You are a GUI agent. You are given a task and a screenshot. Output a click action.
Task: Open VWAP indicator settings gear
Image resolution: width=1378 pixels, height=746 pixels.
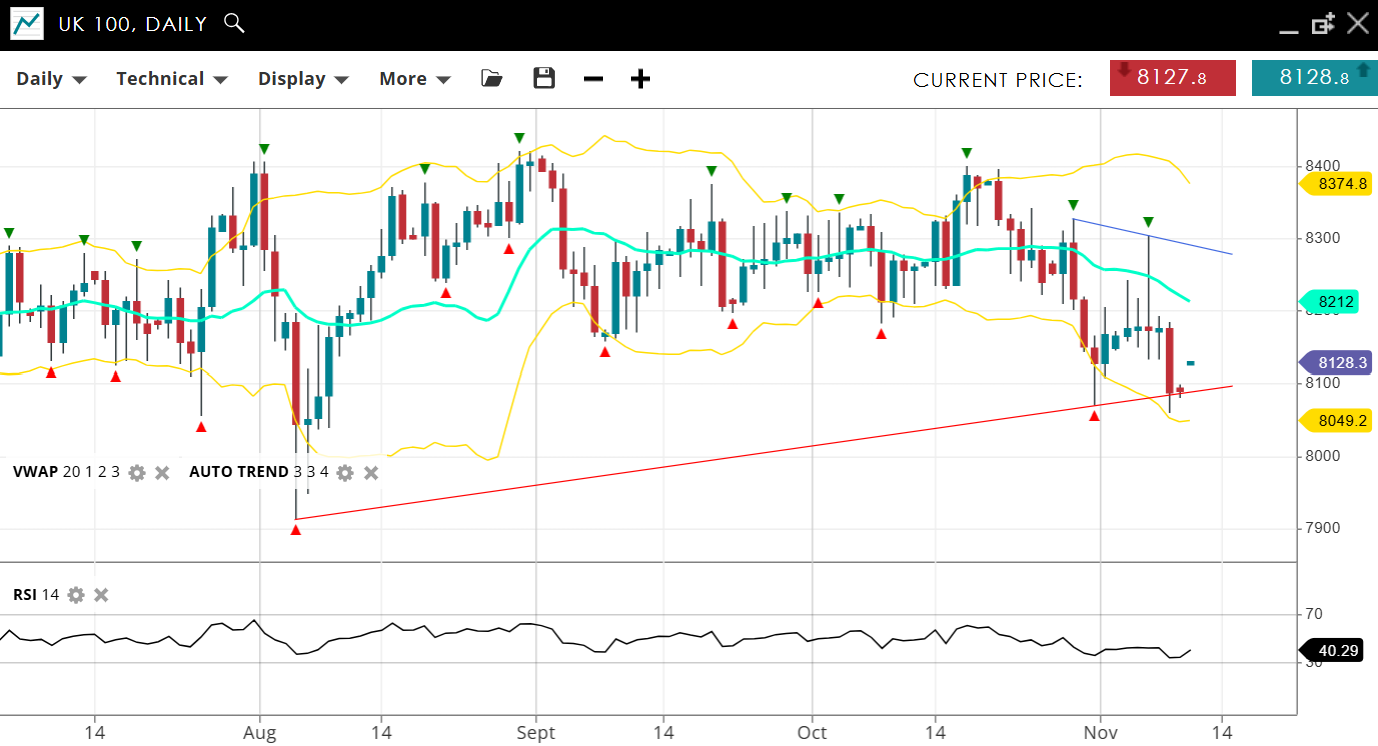click(137, 472)
